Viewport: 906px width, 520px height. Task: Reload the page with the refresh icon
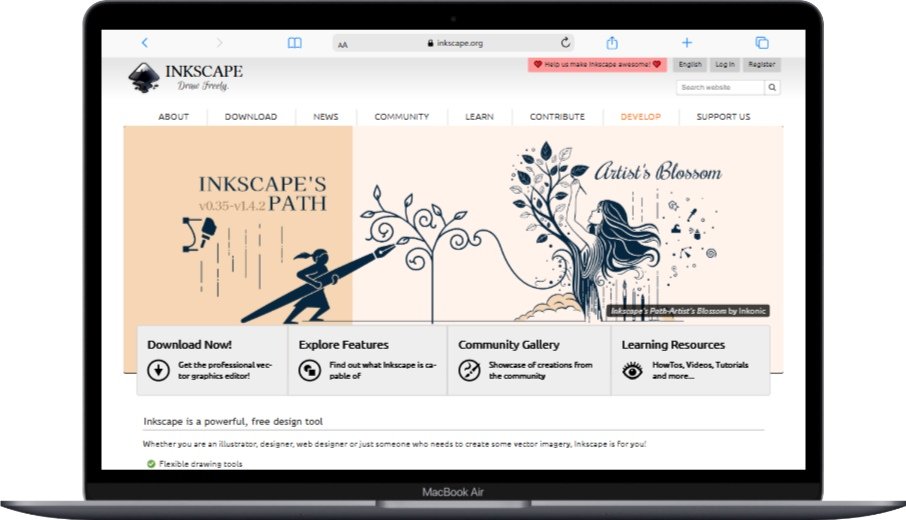tap(566, 42)
